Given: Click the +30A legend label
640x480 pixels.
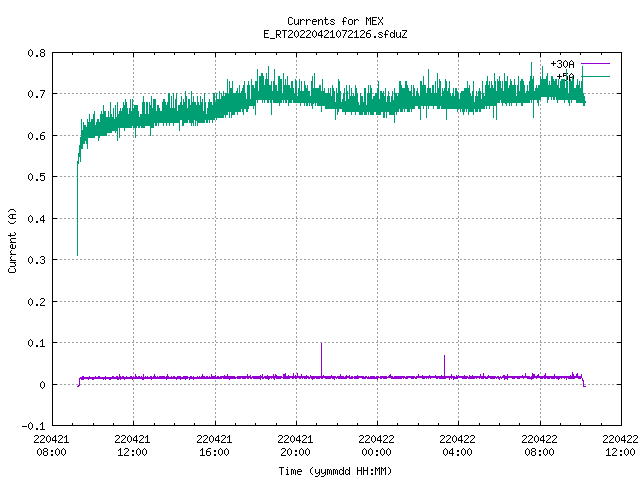Looking at the screenshot, I should [x=562, y=64].
